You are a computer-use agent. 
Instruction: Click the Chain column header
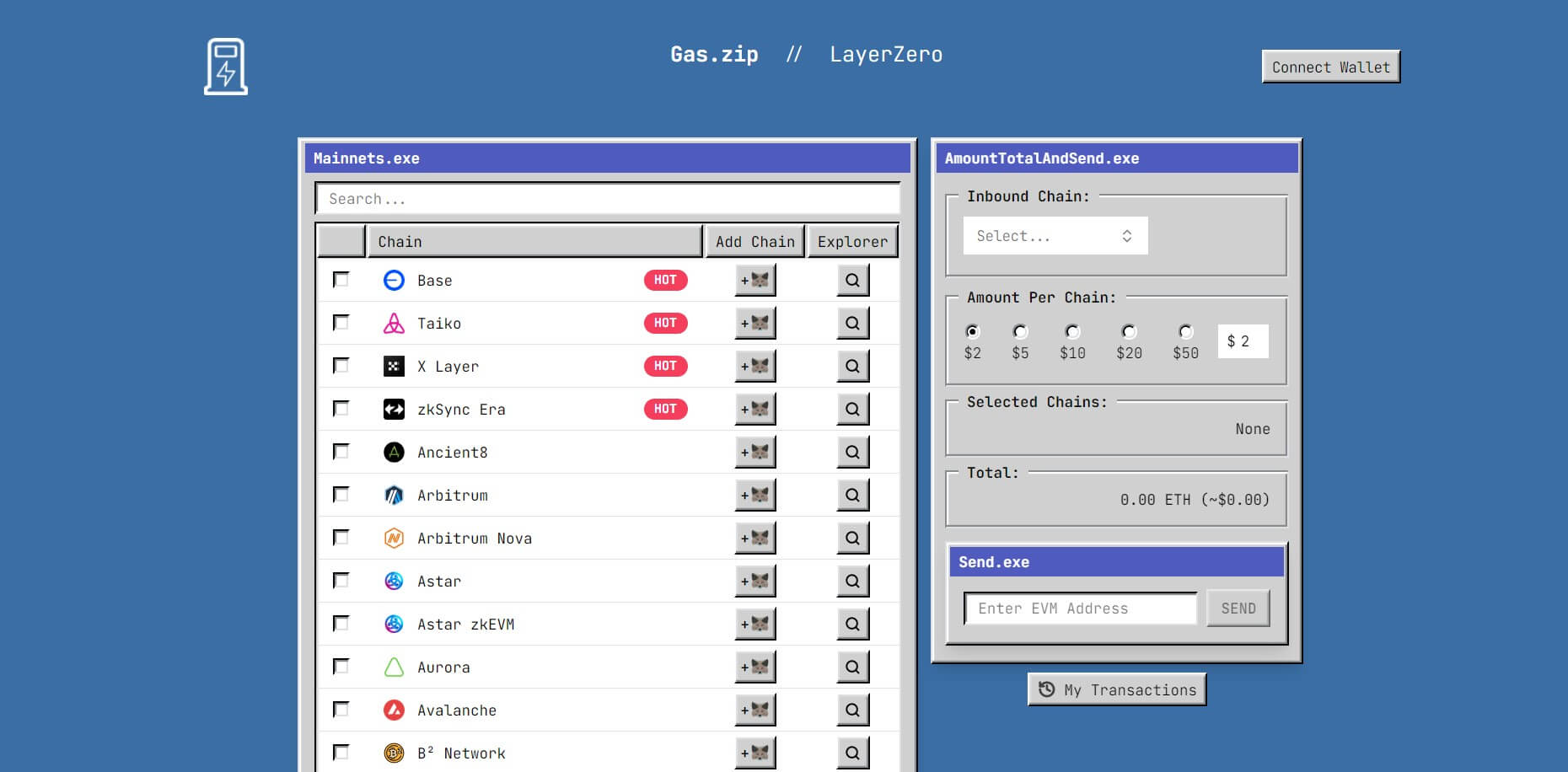(x=534, y=241)
